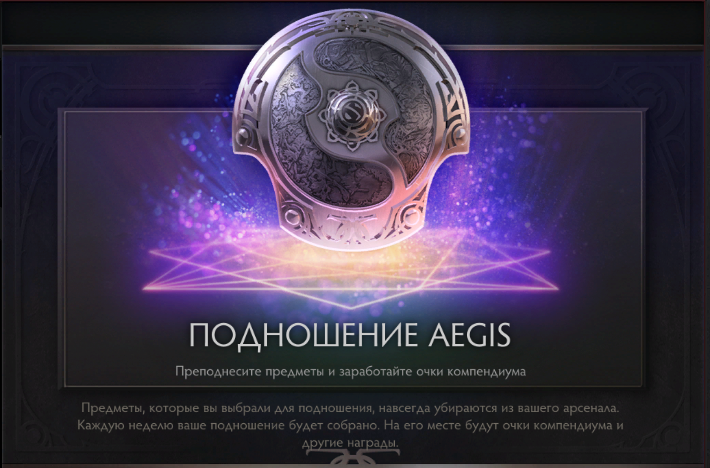Viewport: 710px width, 468px height.
Task: Click the ornament emblem below the description text
Action: click(x=351, y=459)
